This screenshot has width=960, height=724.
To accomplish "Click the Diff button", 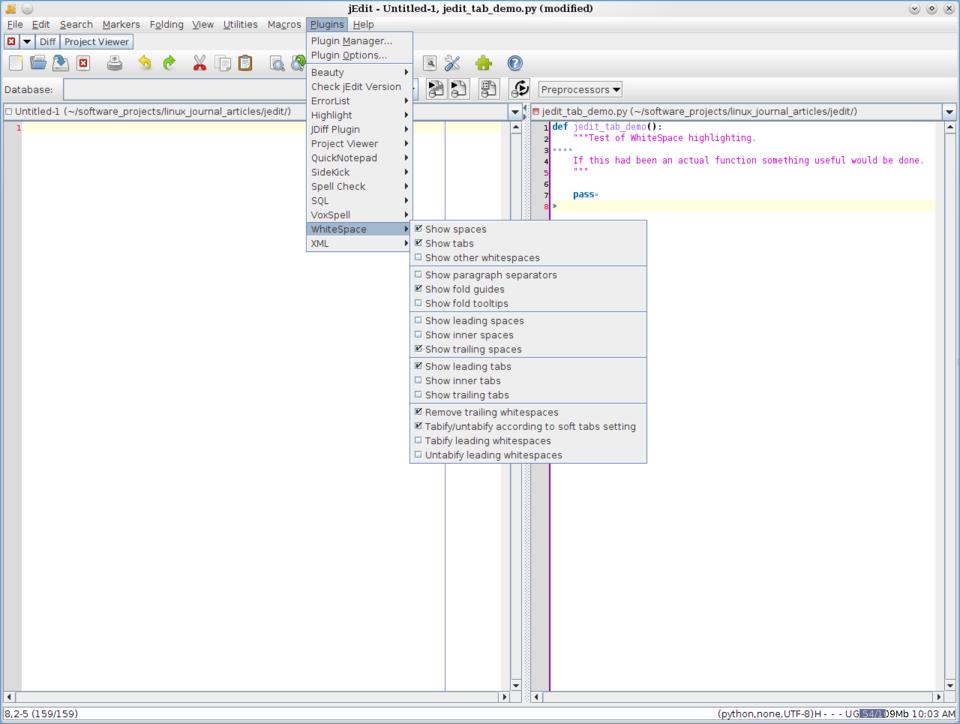I will click(x=47, y=42).
